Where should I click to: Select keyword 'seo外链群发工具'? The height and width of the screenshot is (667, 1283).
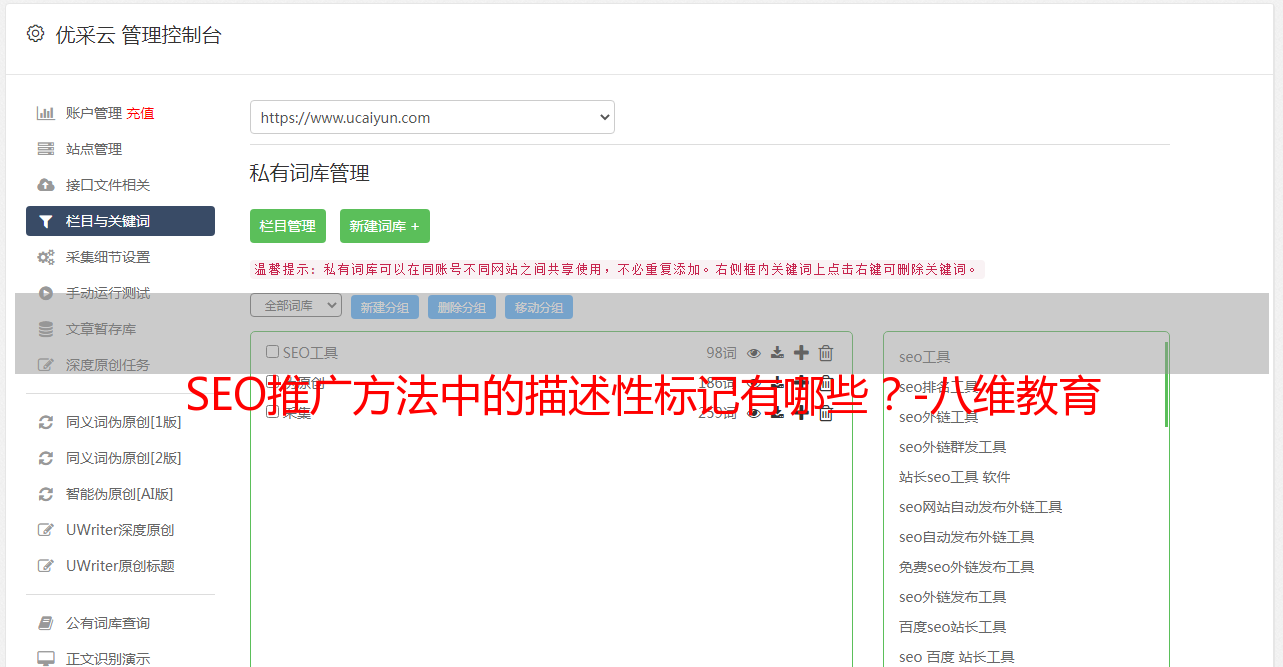[x=953, y=447]
